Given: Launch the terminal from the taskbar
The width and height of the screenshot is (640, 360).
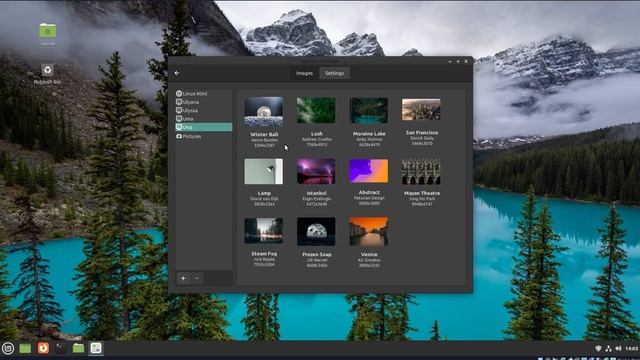Looking at the screenshot, I should tap(60, 348).
